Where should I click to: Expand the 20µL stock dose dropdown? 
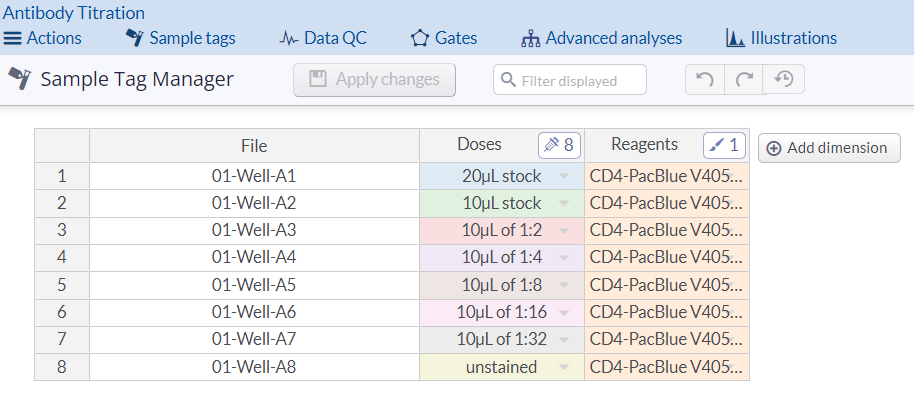pyautogui.click(x=564, y=177)
